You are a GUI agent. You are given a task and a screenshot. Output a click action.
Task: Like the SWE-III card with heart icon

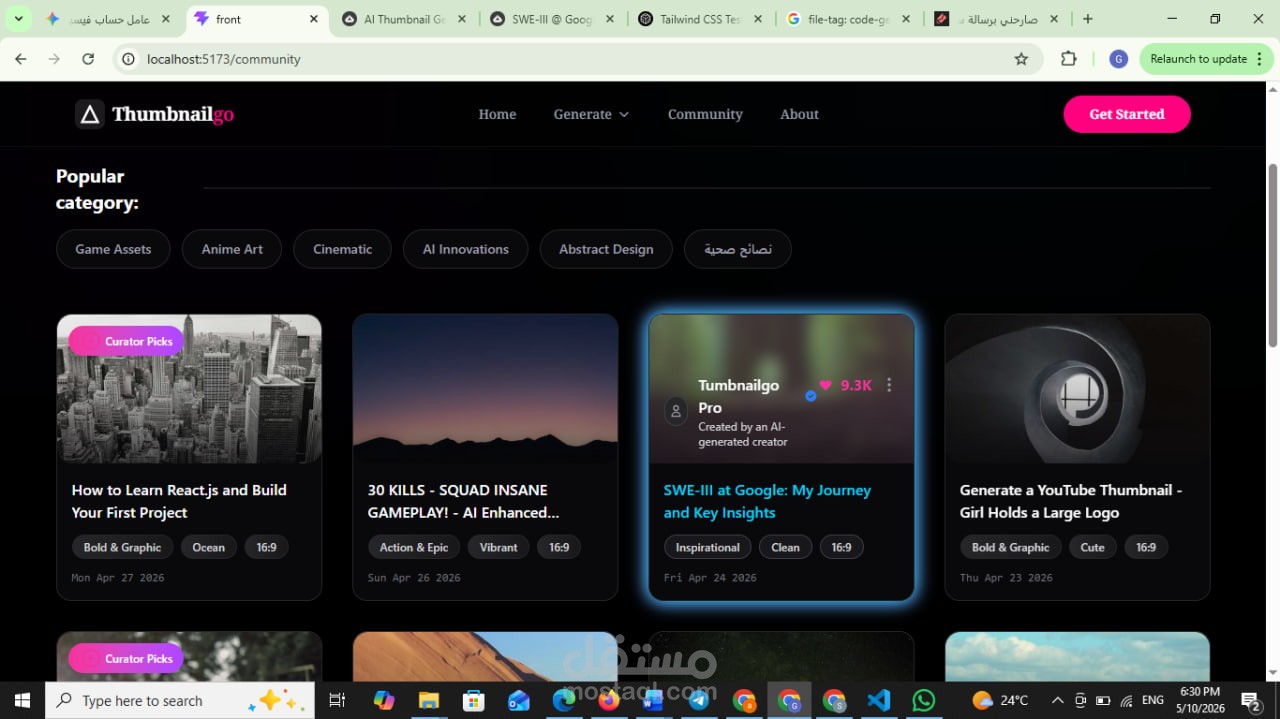826,385
